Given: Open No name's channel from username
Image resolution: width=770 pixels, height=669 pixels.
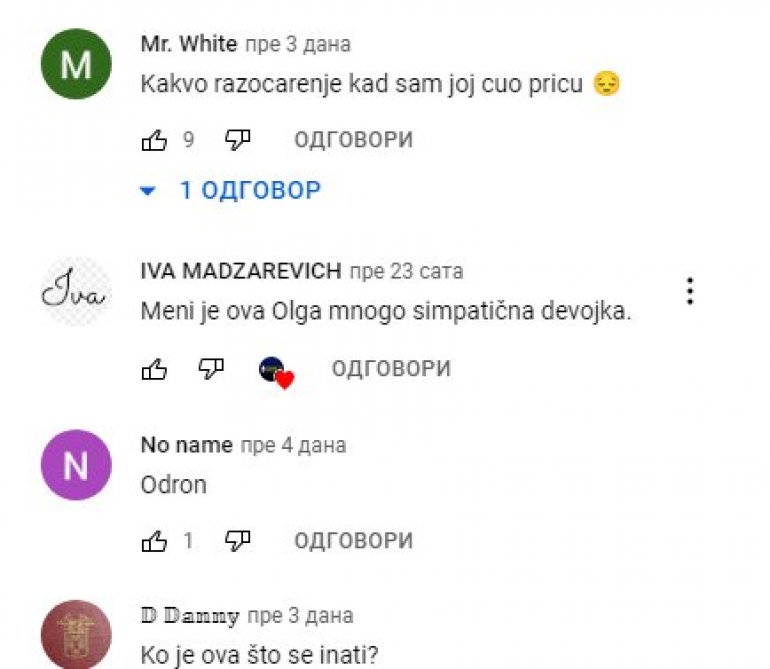Looking at the screenshot, I should pyautogui.click(x=187, y=445).
